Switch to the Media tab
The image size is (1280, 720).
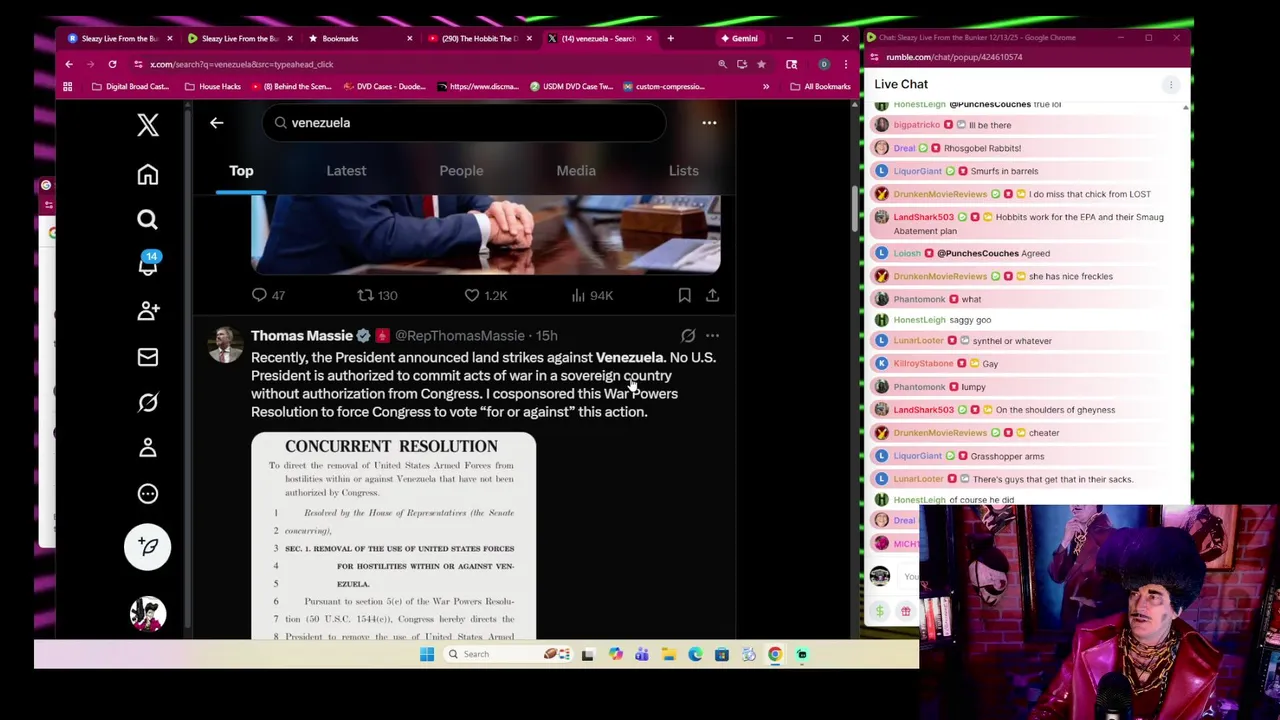point(576,170)
